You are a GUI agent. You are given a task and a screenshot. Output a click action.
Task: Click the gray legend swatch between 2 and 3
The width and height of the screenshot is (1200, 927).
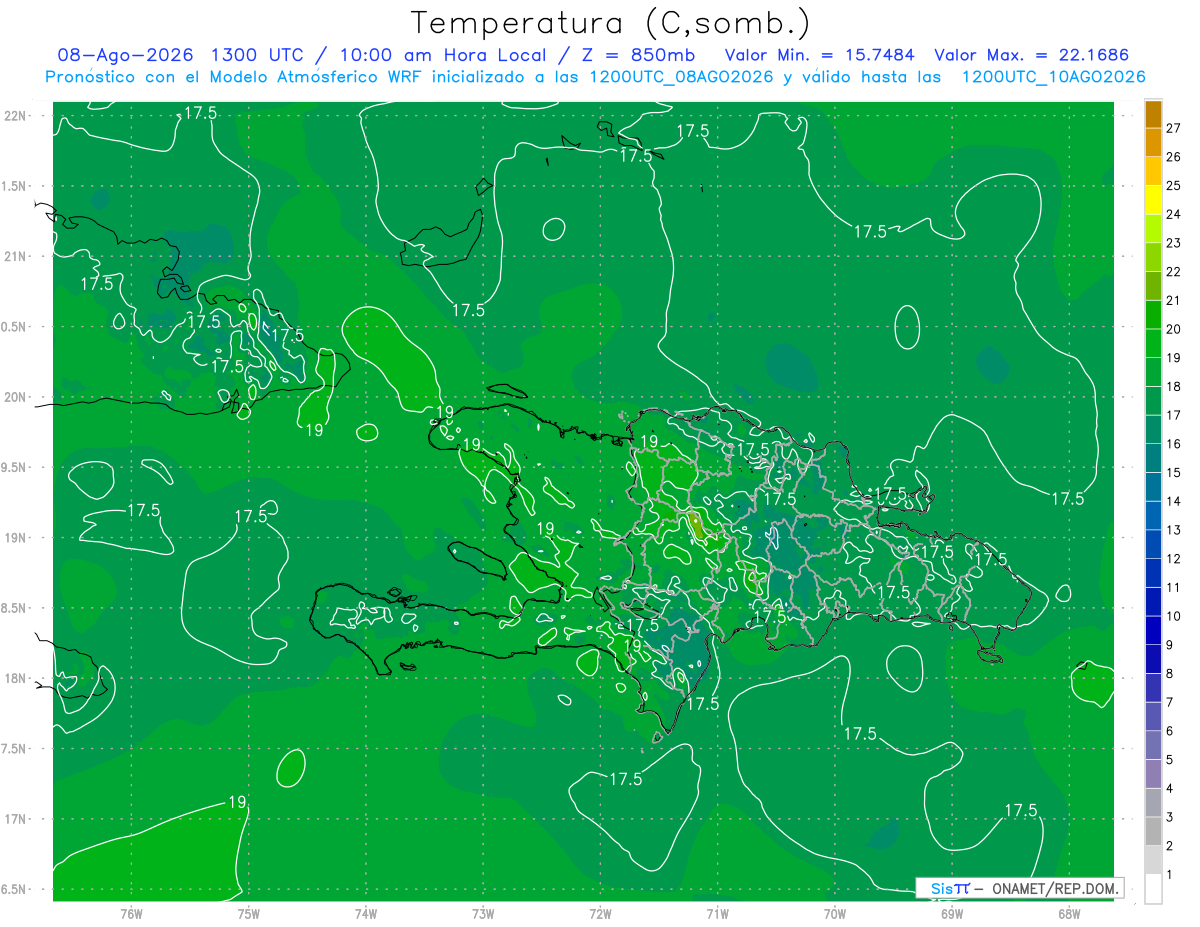1153,832
